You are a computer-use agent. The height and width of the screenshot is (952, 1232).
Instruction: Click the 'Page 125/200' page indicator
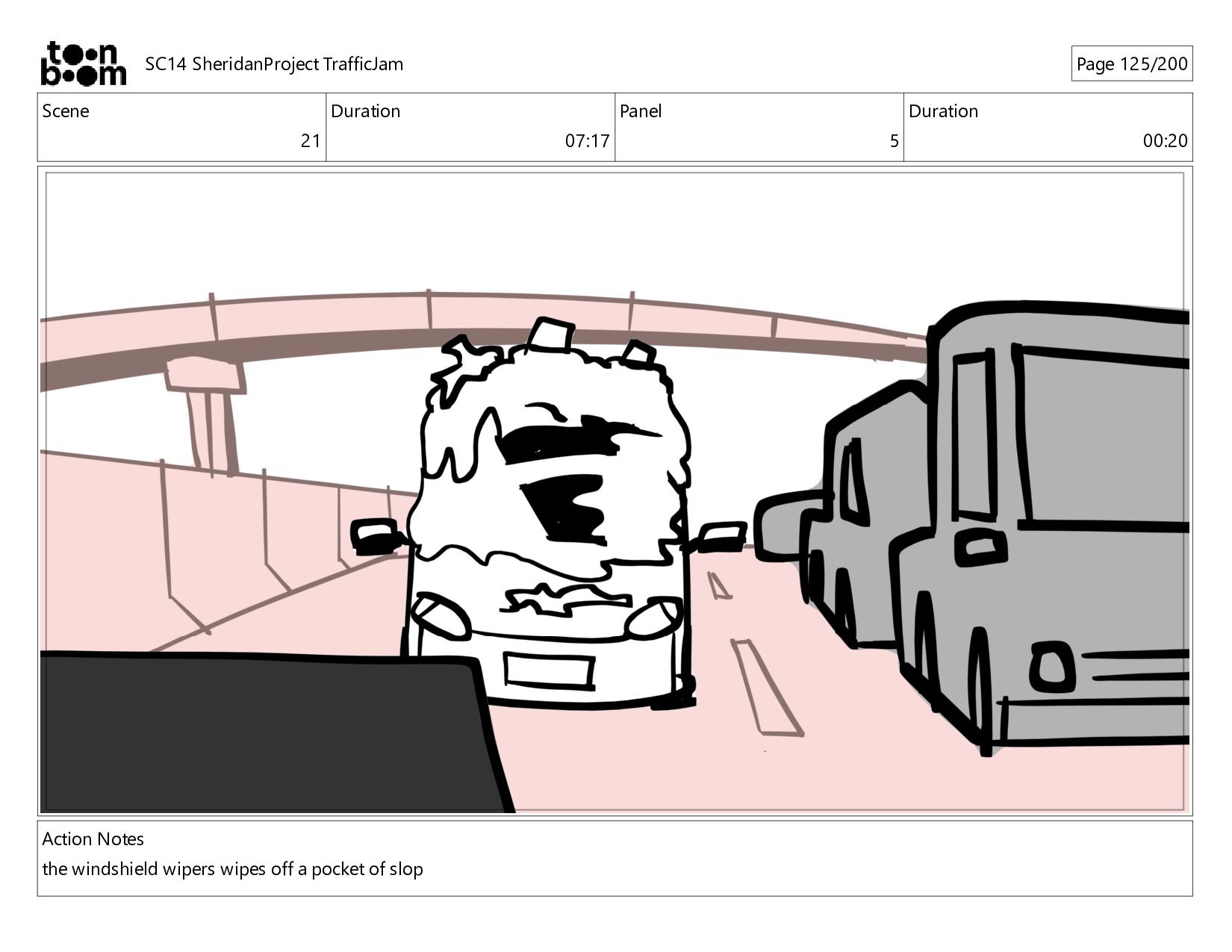point(1131,64)
